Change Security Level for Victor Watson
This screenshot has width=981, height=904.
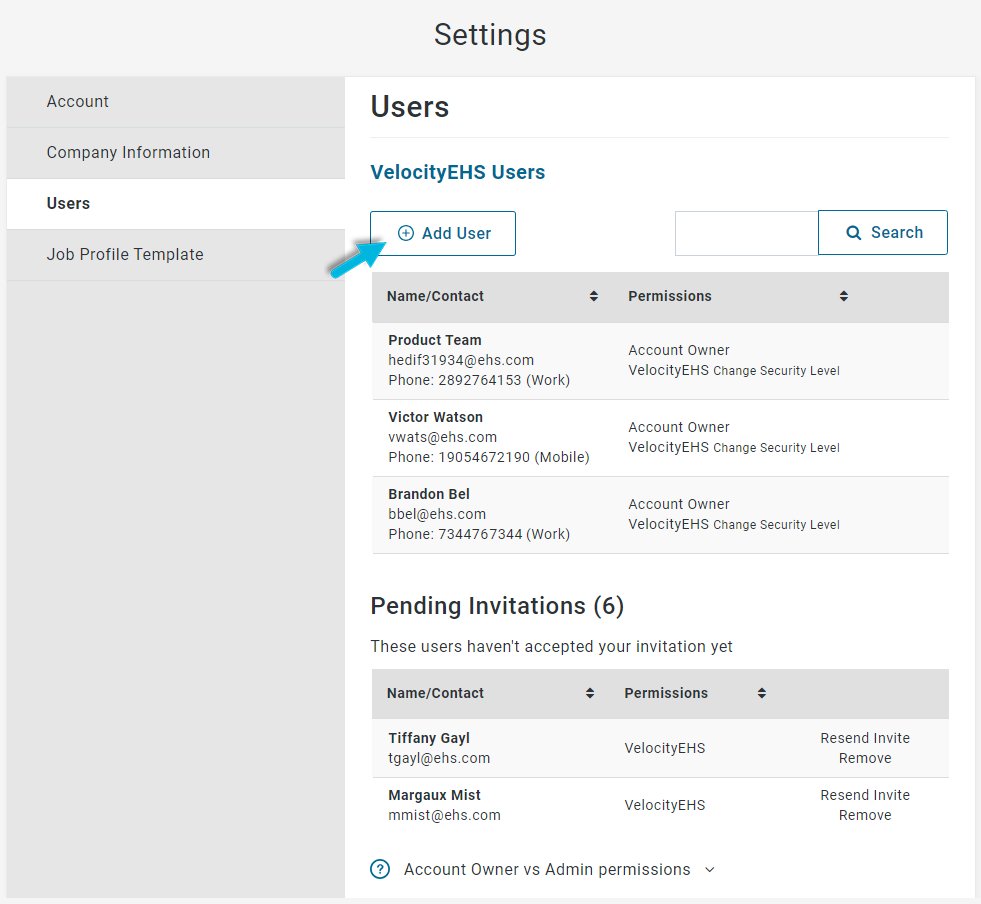click(776, 448)
